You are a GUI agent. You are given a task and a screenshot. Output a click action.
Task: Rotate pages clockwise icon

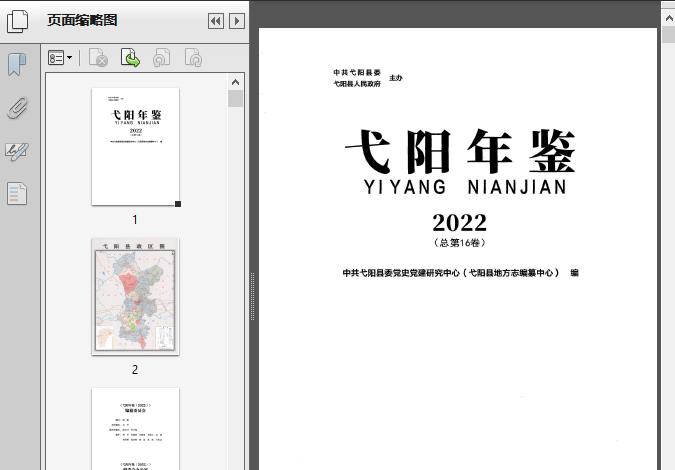pos(193,58)
